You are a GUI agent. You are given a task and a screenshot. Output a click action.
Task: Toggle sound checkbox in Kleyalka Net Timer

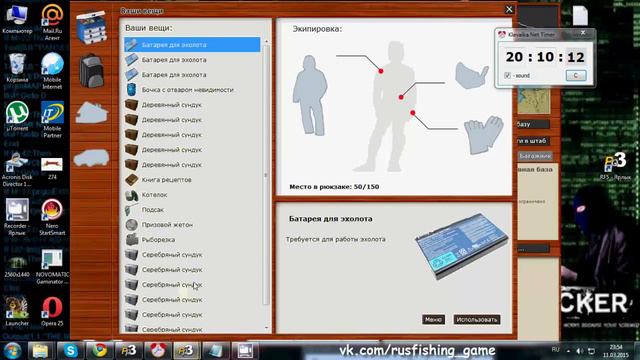pyautogui.click(x=507, y=76)
